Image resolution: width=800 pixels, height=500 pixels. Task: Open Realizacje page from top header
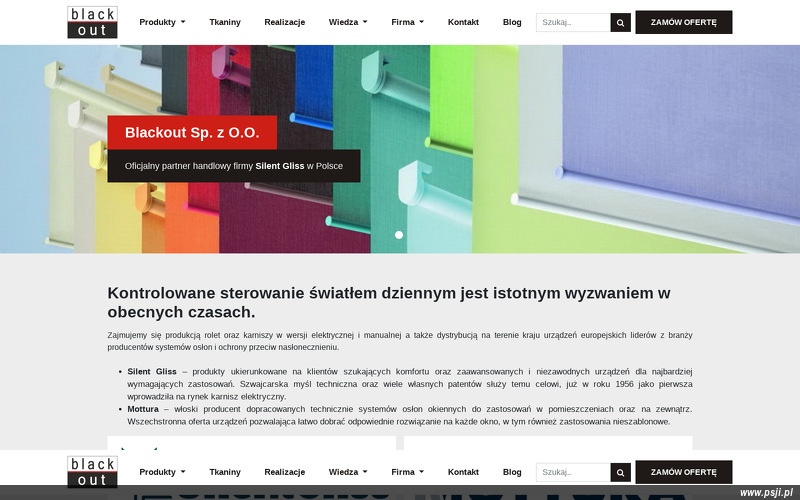point(285,22)
